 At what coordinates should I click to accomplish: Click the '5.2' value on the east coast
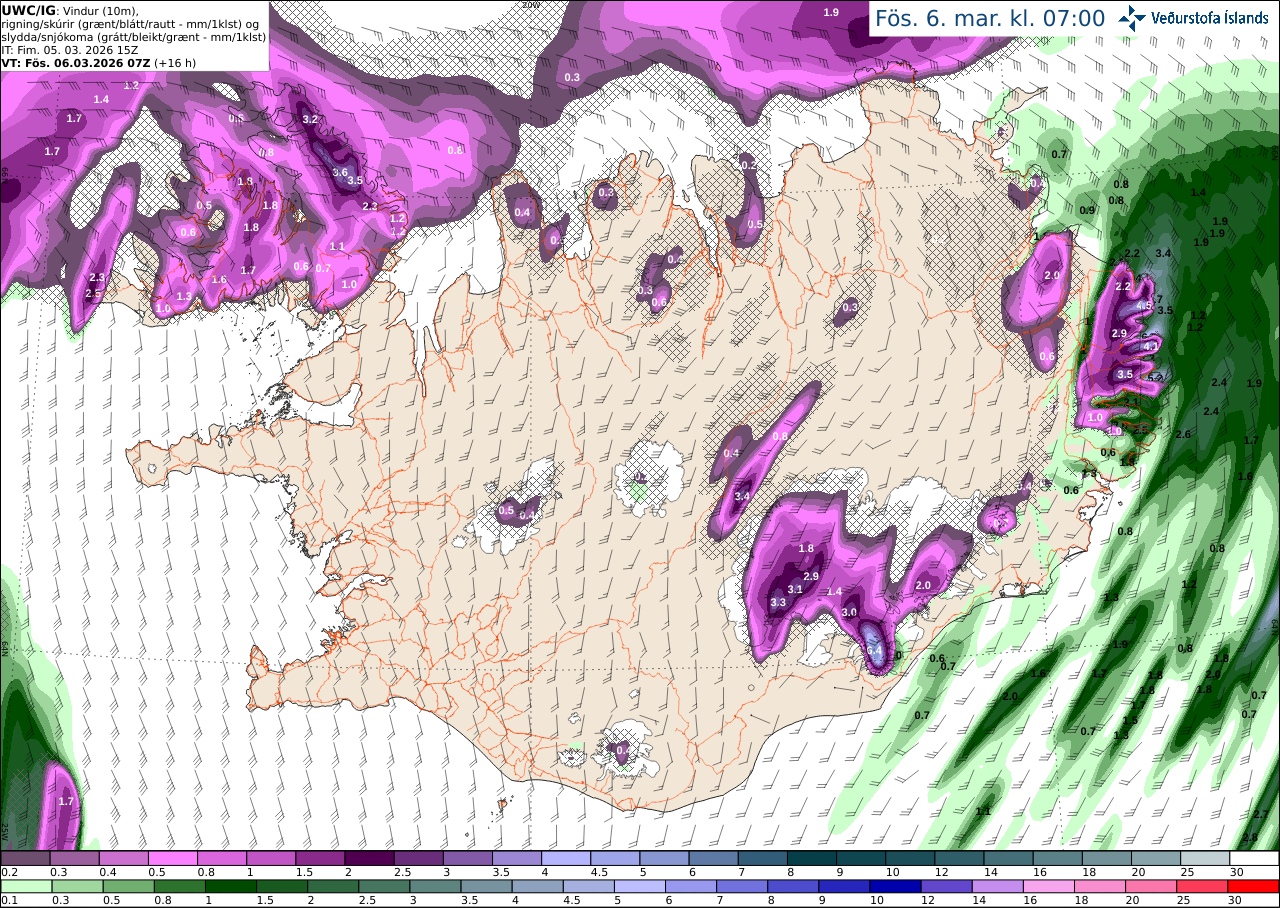click(1156, 378)
